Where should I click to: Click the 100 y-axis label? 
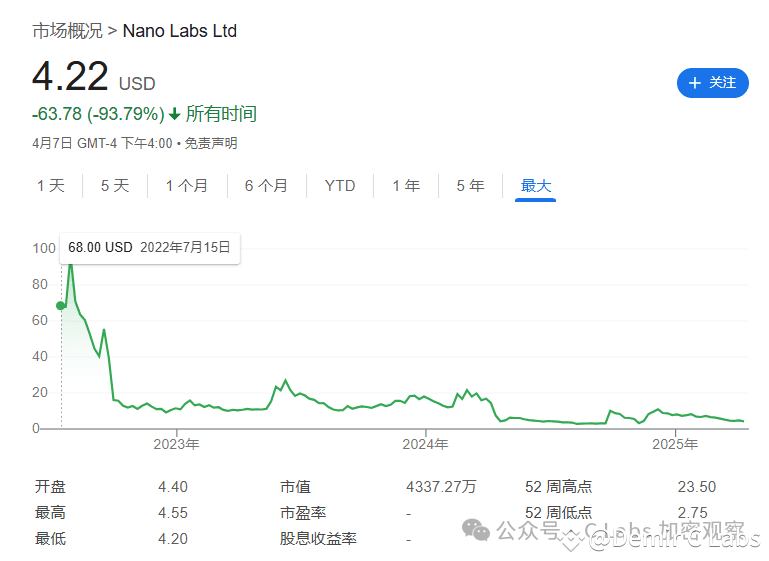[x=44, y=248]
